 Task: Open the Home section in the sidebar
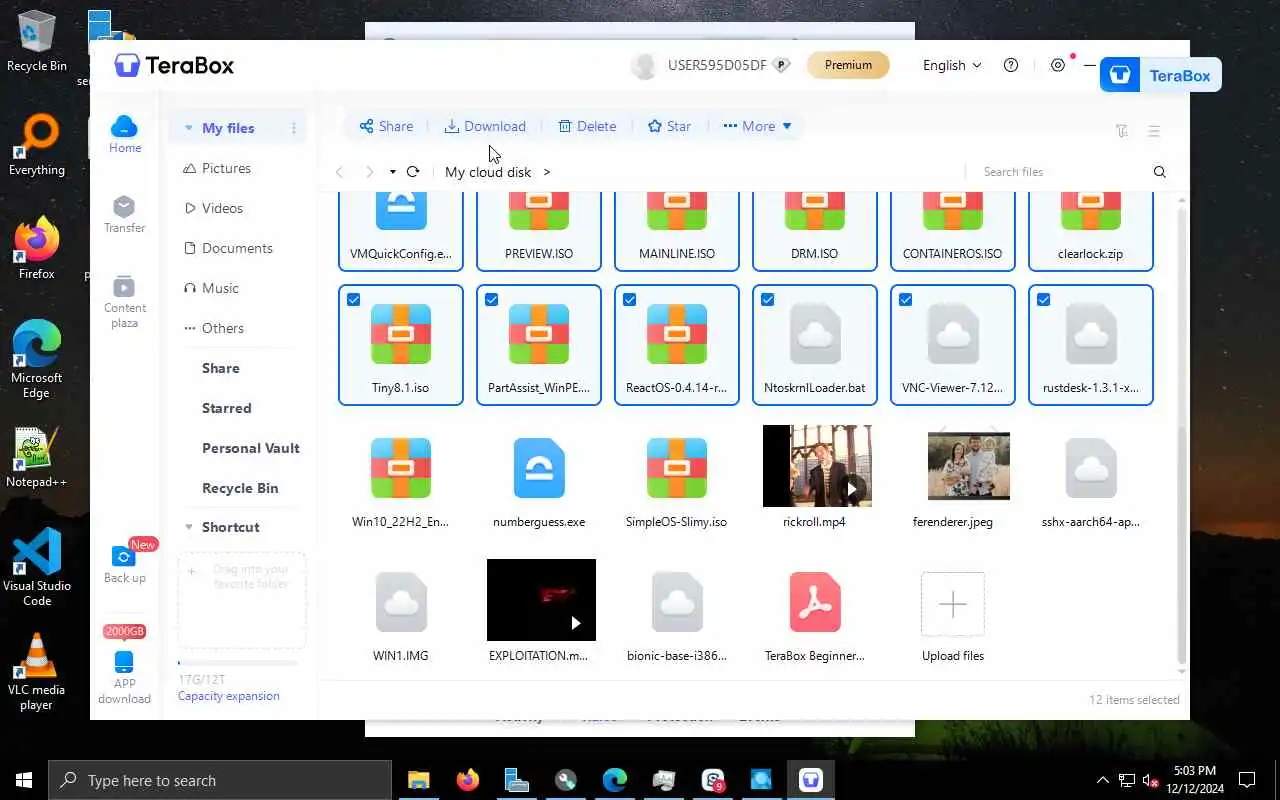(124, 134)
